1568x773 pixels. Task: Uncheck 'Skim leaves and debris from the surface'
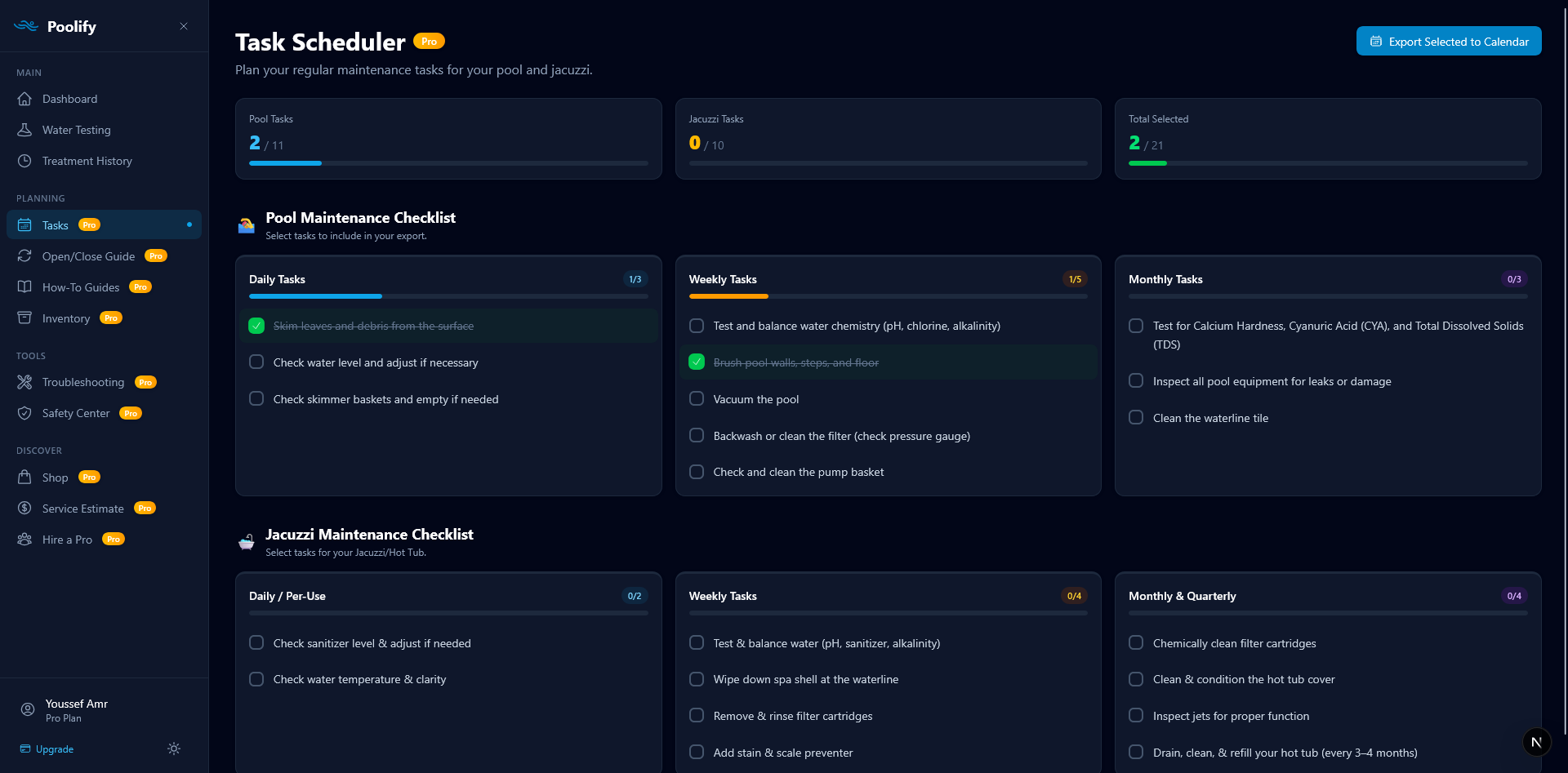[x=256, y=325]
